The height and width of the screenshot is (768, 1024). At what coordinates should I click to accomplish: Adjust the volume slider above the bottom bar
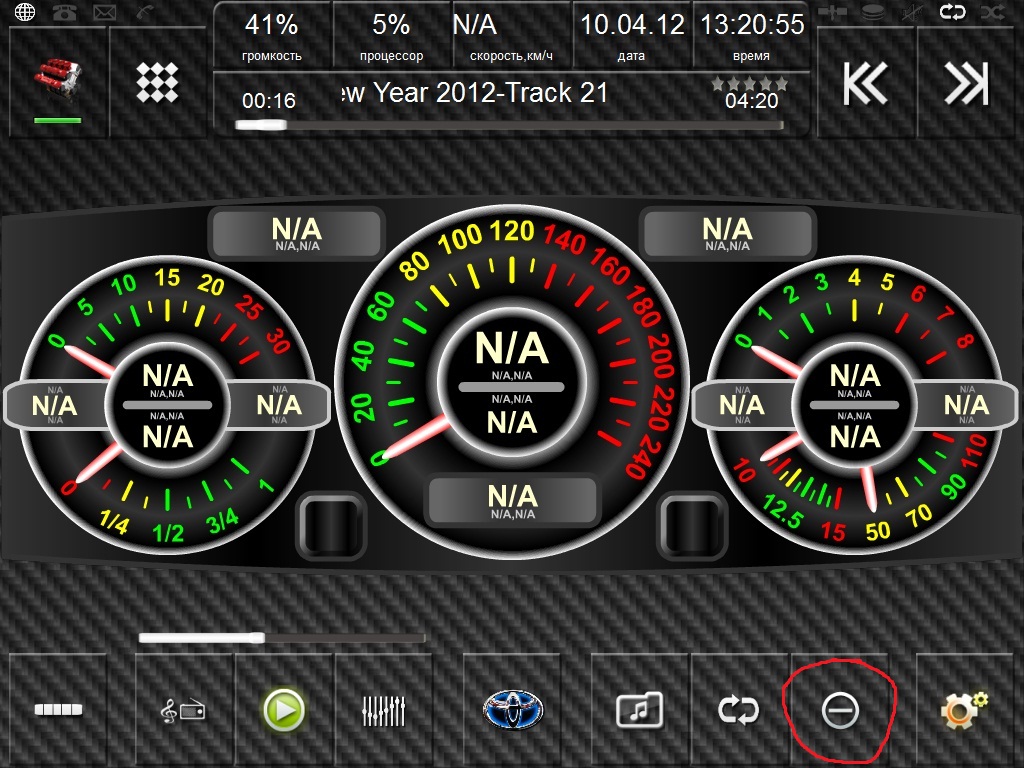pyautogui.click(x=281, y=637)
